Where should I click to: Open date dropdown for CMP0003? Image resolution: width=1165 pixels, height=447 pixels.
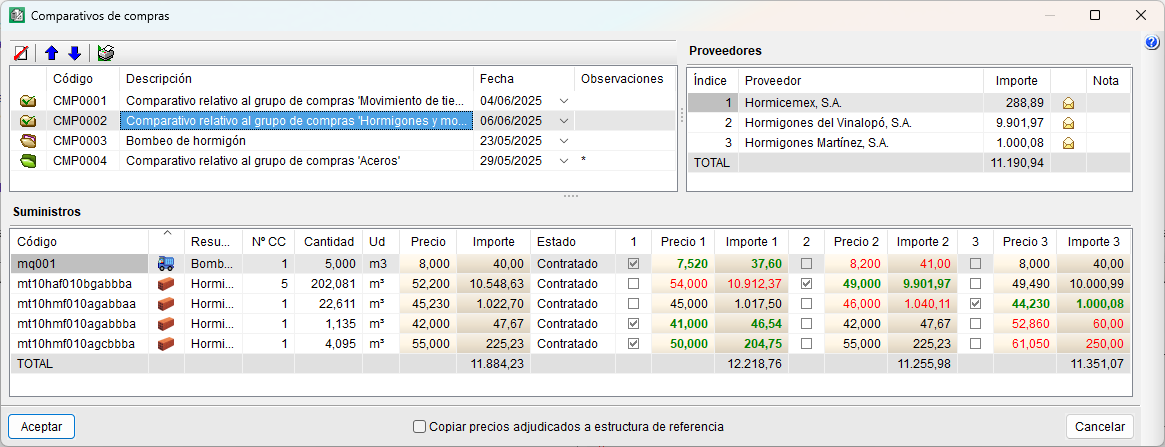click(564, 140)
